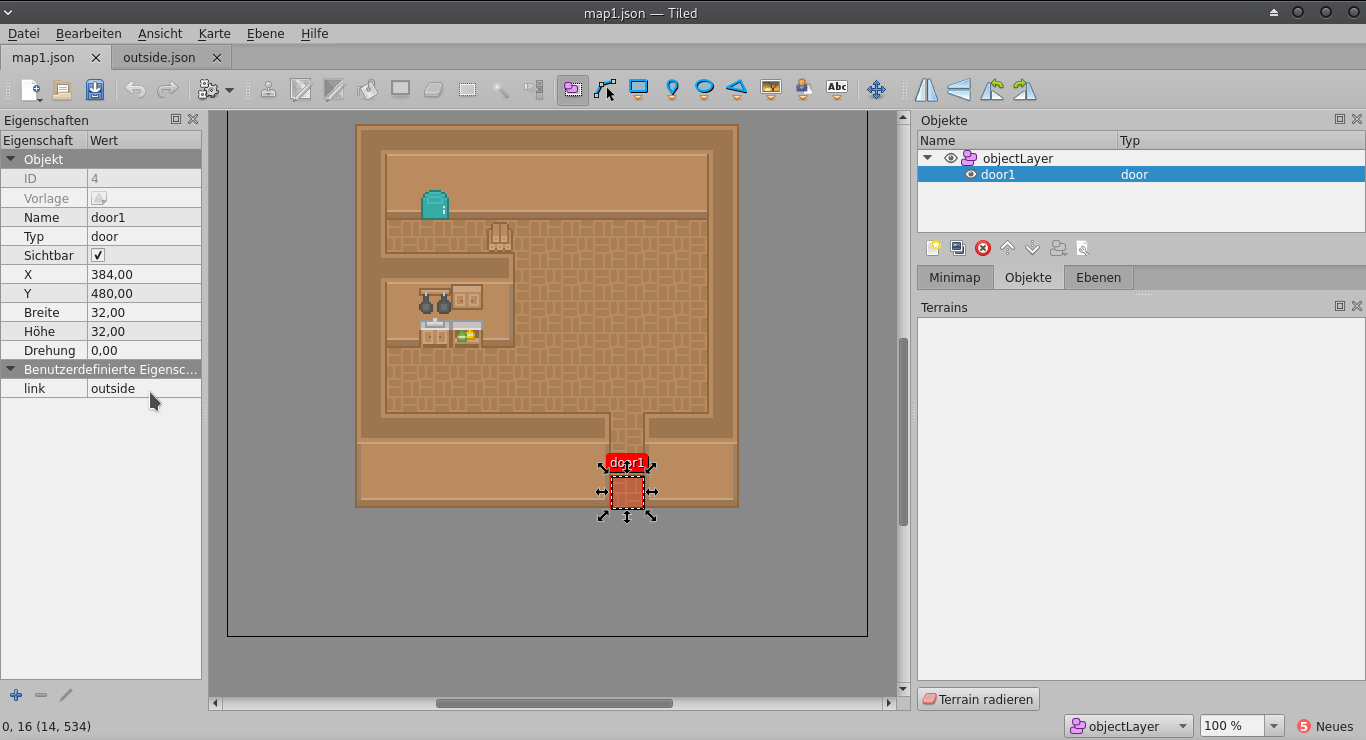
Task: Activate the Select Objects tool
Action: (x=572, y=90)
